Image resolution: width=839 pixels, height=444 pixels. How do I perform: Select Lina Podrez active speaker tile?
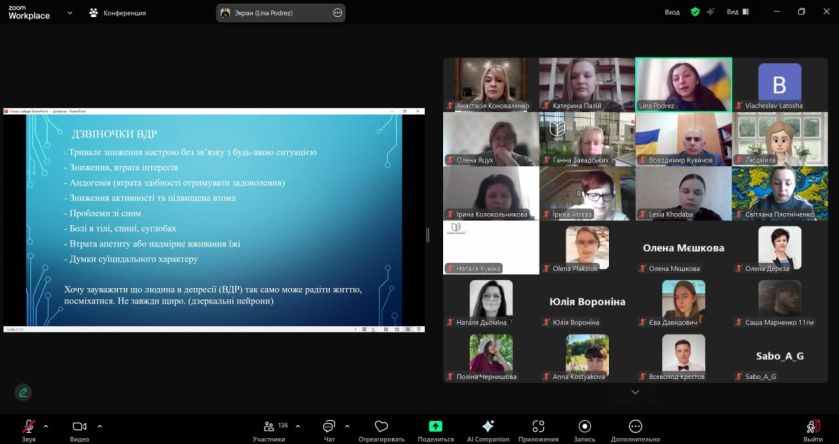(683, 85)
